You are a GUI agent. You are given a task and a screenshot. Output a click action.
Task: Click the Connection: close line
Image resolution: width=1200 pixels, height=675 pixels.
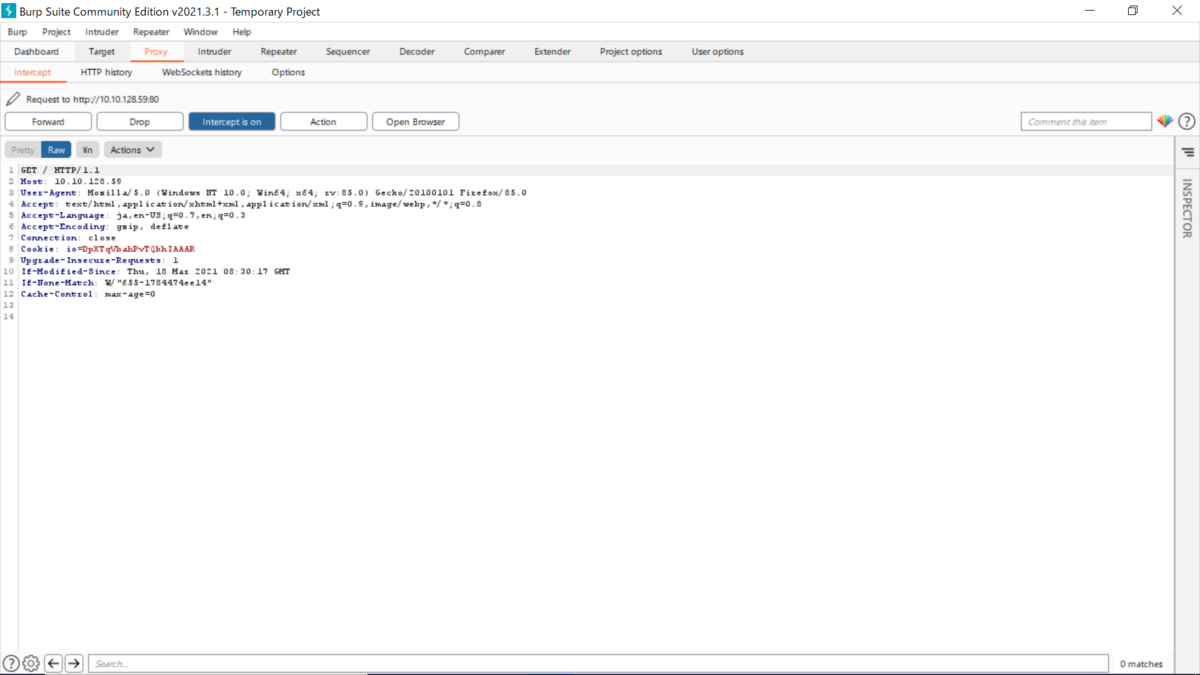click(x=68, y=238)
